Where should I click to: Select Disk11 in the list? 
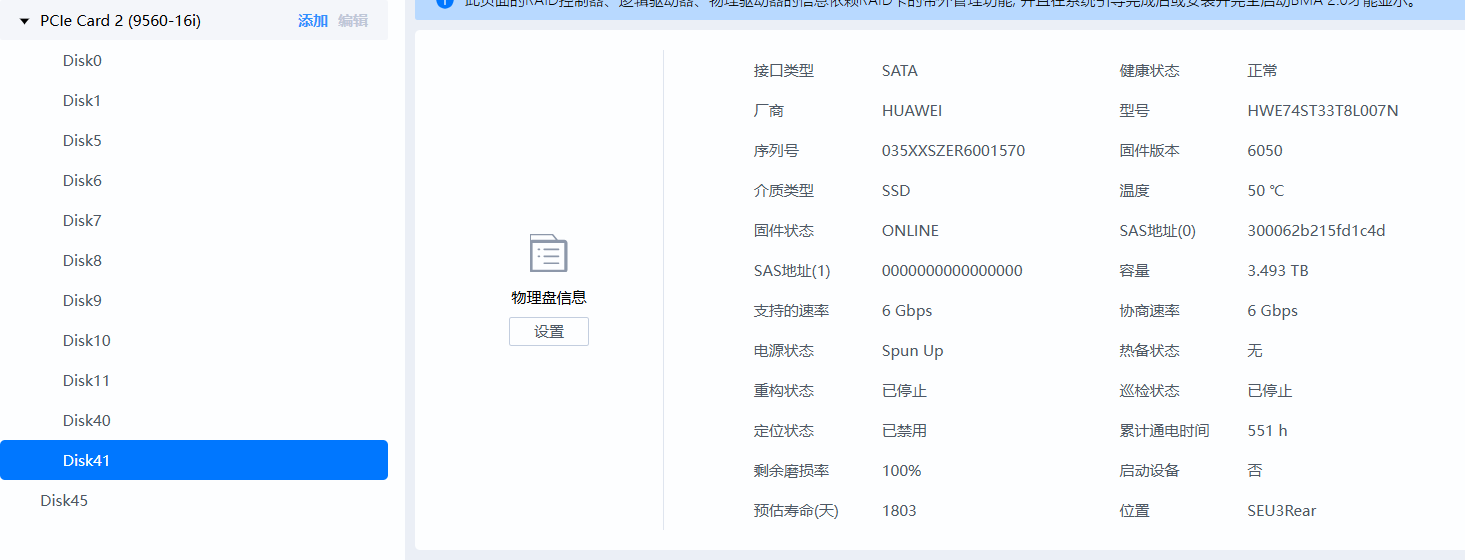click(x=86, y=381)
